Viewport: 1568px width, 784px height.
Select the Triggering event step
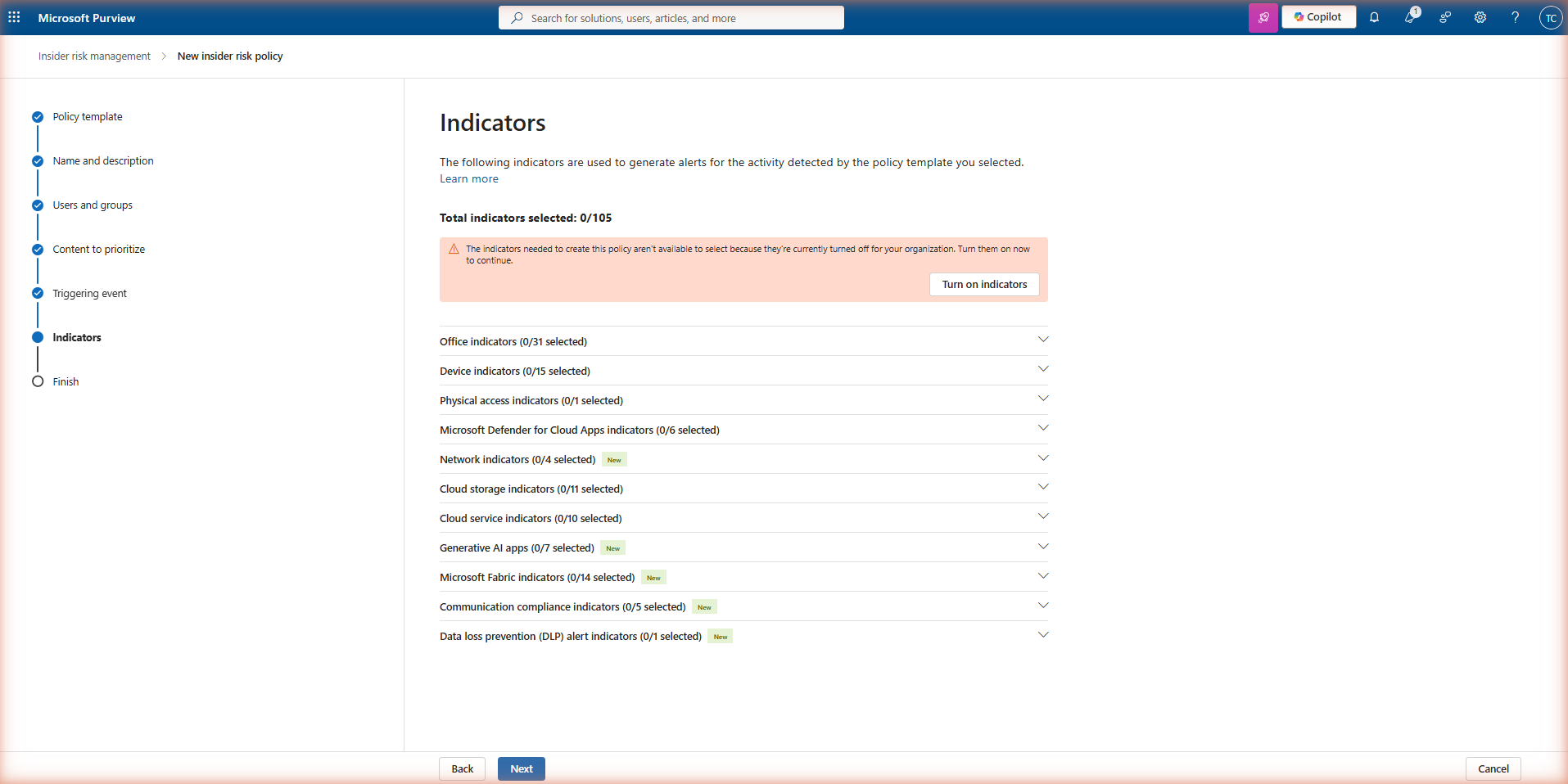[x=89, y=293]
